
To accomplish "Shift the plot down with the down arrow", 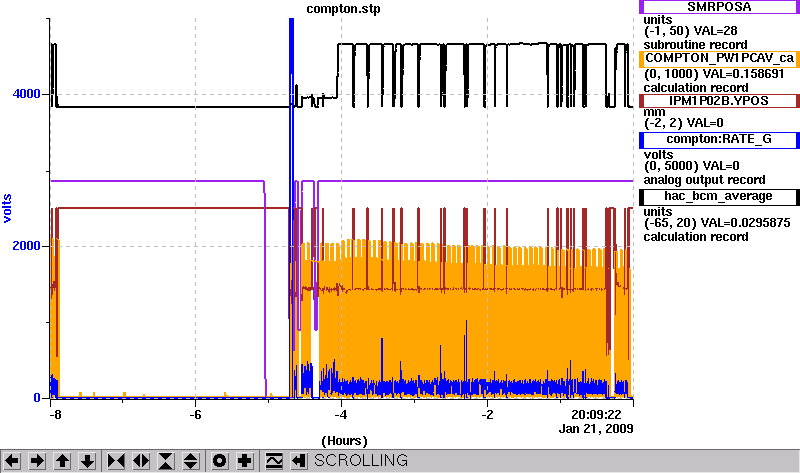I will tap(87, 461).
